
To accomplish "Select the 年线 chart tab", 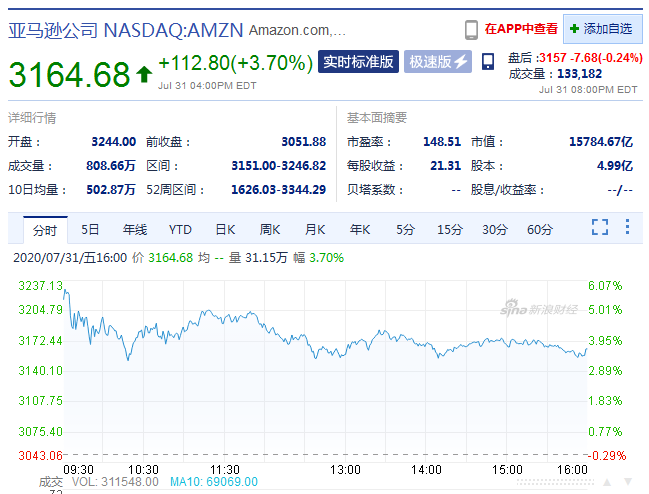I will (135, 230).
